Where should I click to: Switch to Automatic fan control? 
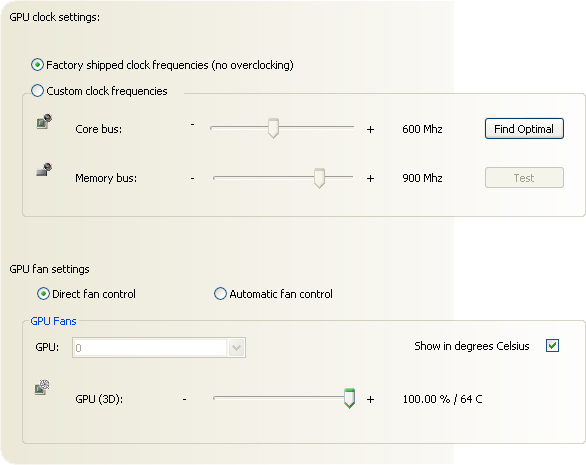tap(220, 294)
